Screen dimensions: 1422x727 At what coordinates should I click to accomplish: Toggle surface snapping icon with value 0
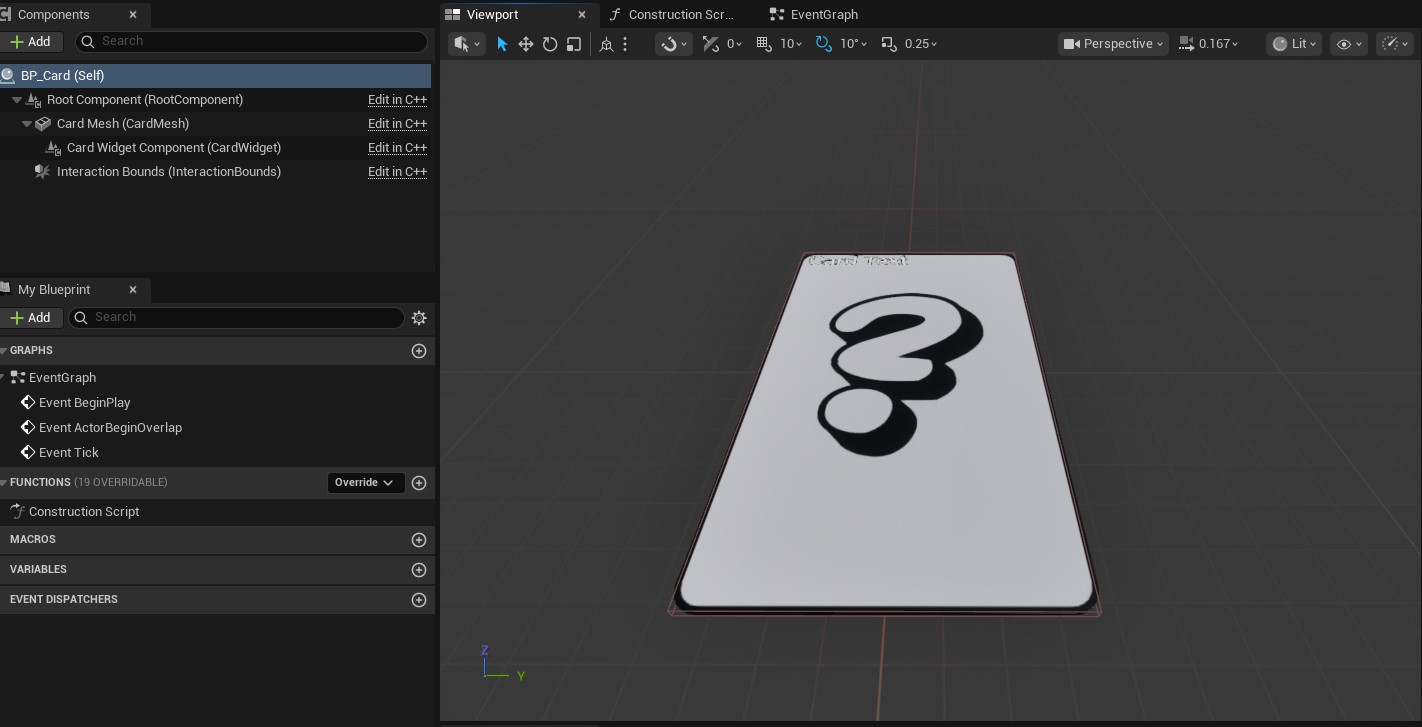[x=711, y=44]
